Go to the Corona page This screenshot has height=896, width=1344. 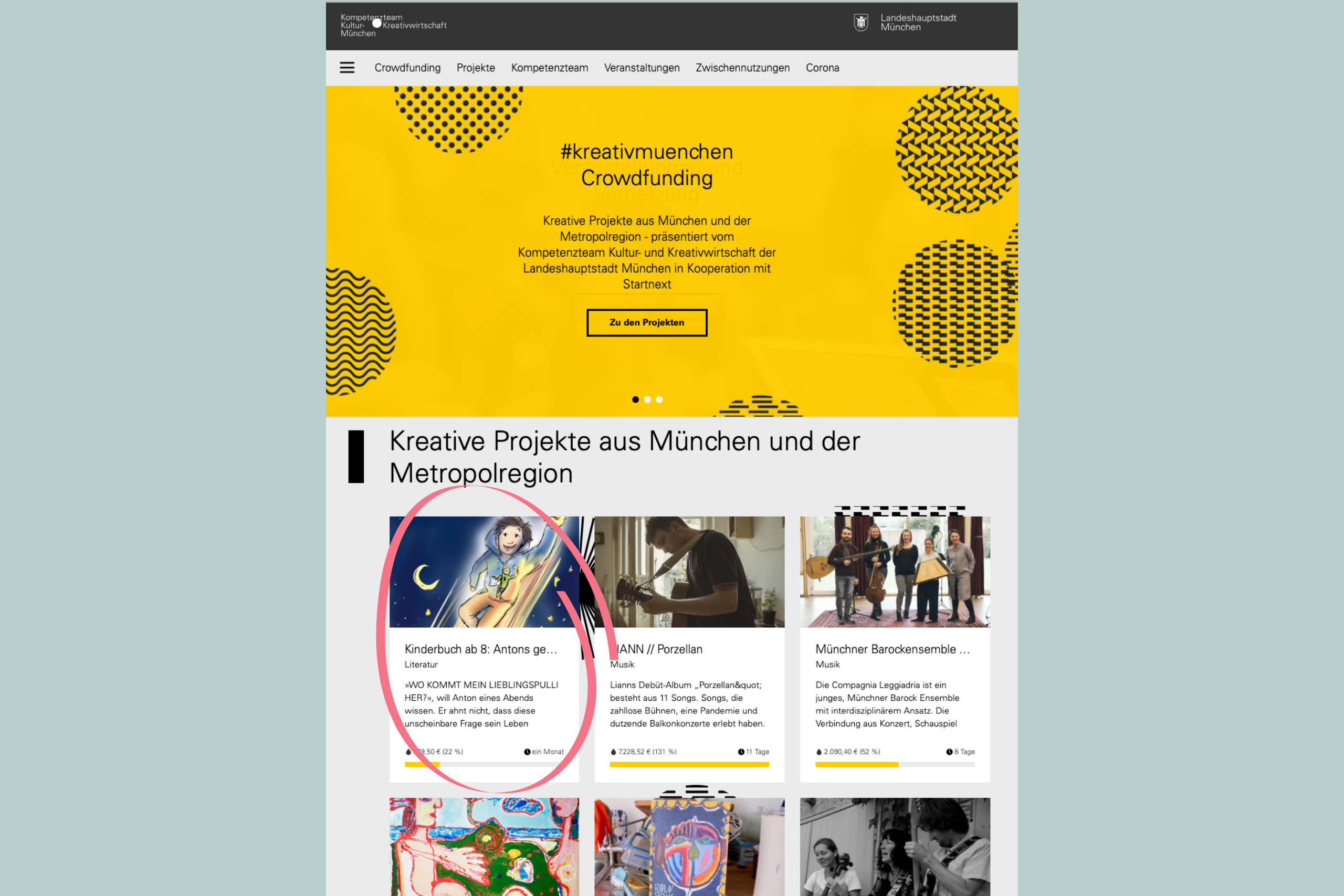point(822,67)
